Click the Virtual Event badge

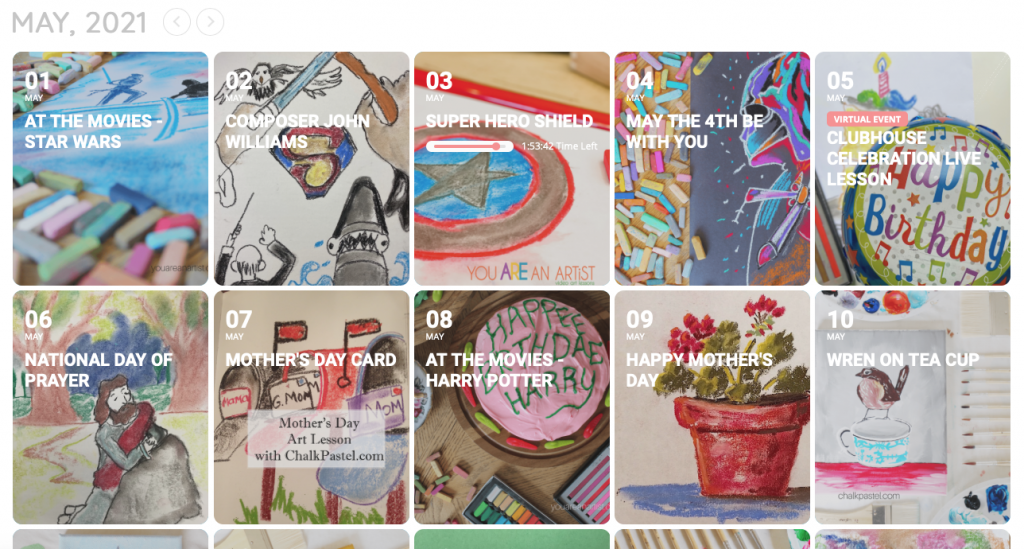point(867,119)
